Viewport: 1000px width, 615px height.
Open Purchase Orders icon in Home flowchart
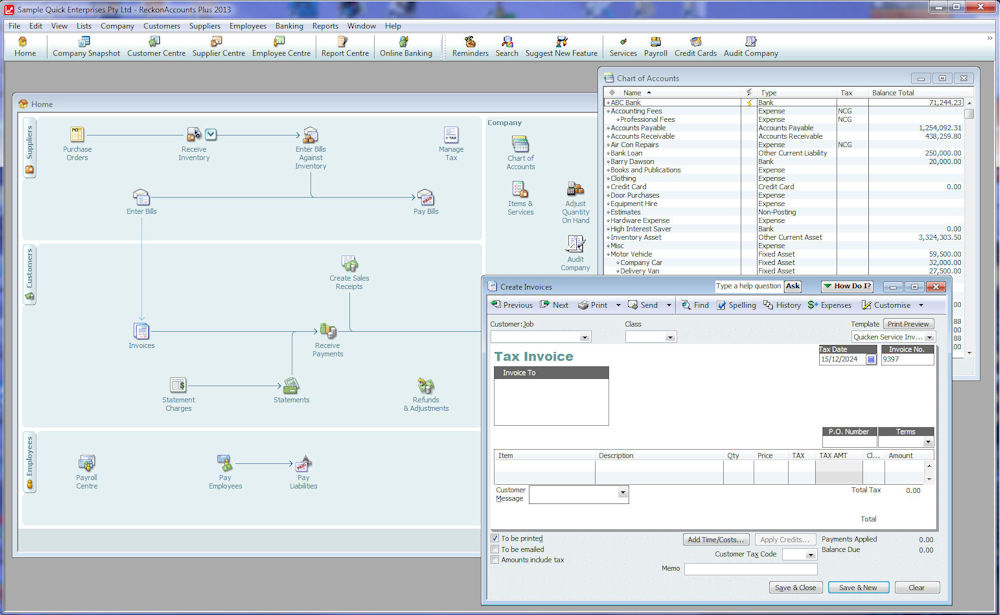(x=77, y=135)
